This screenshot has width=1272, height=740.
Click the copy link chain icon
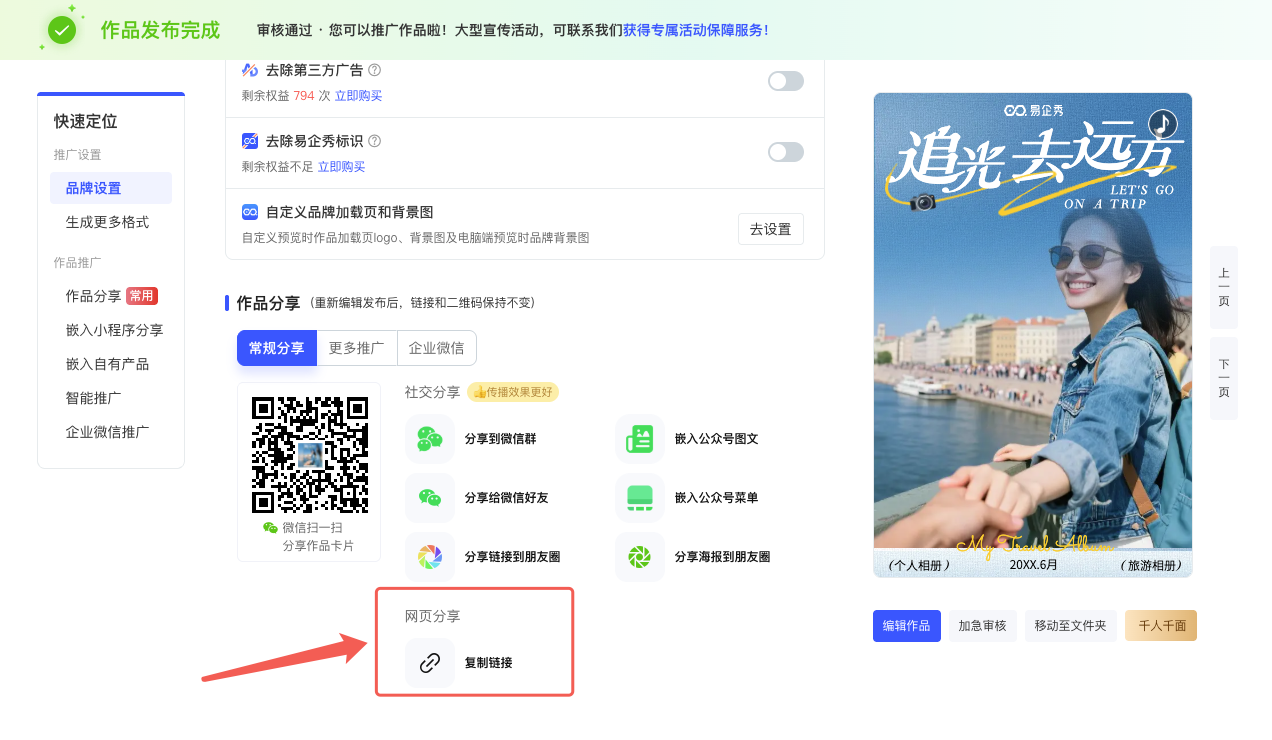tap(430, 662)
